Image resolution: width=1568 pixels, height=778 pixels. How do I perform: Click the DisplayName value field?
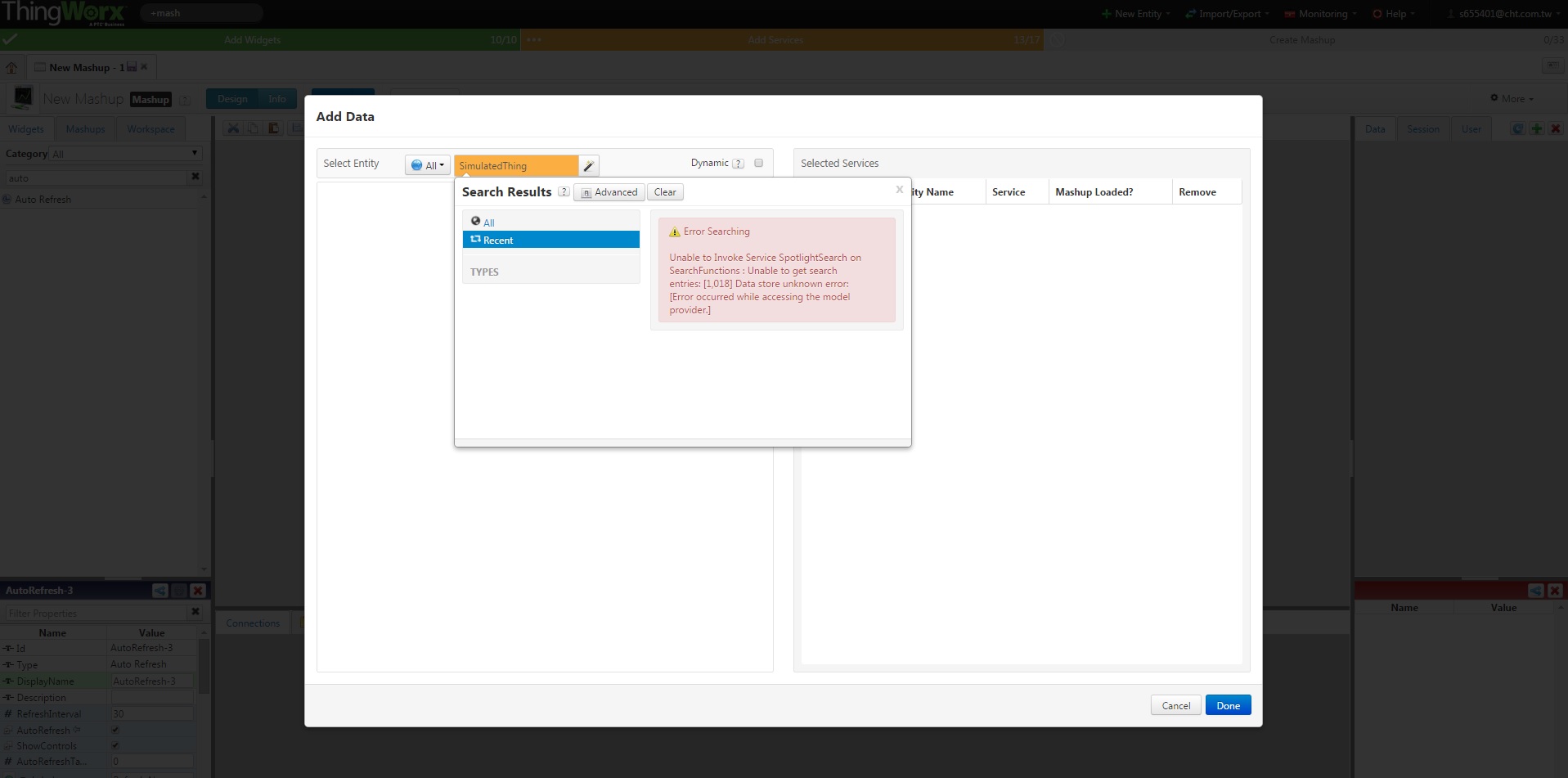pos(152,681)
